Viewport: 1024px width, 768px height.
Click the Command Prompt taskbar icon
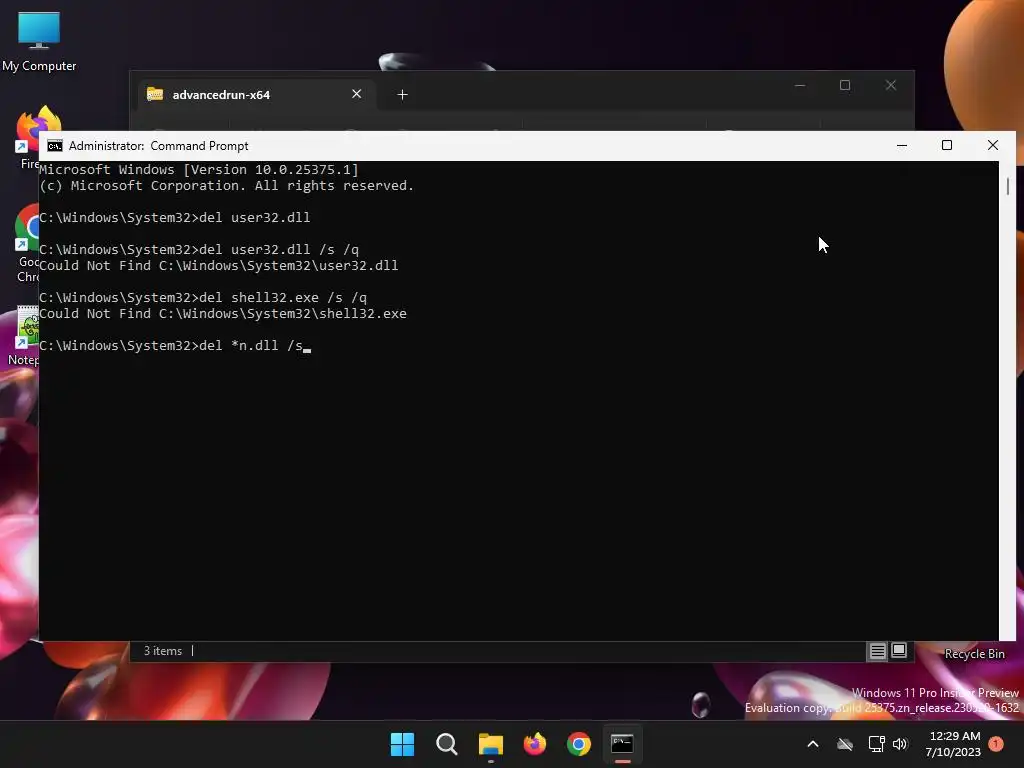622,744
